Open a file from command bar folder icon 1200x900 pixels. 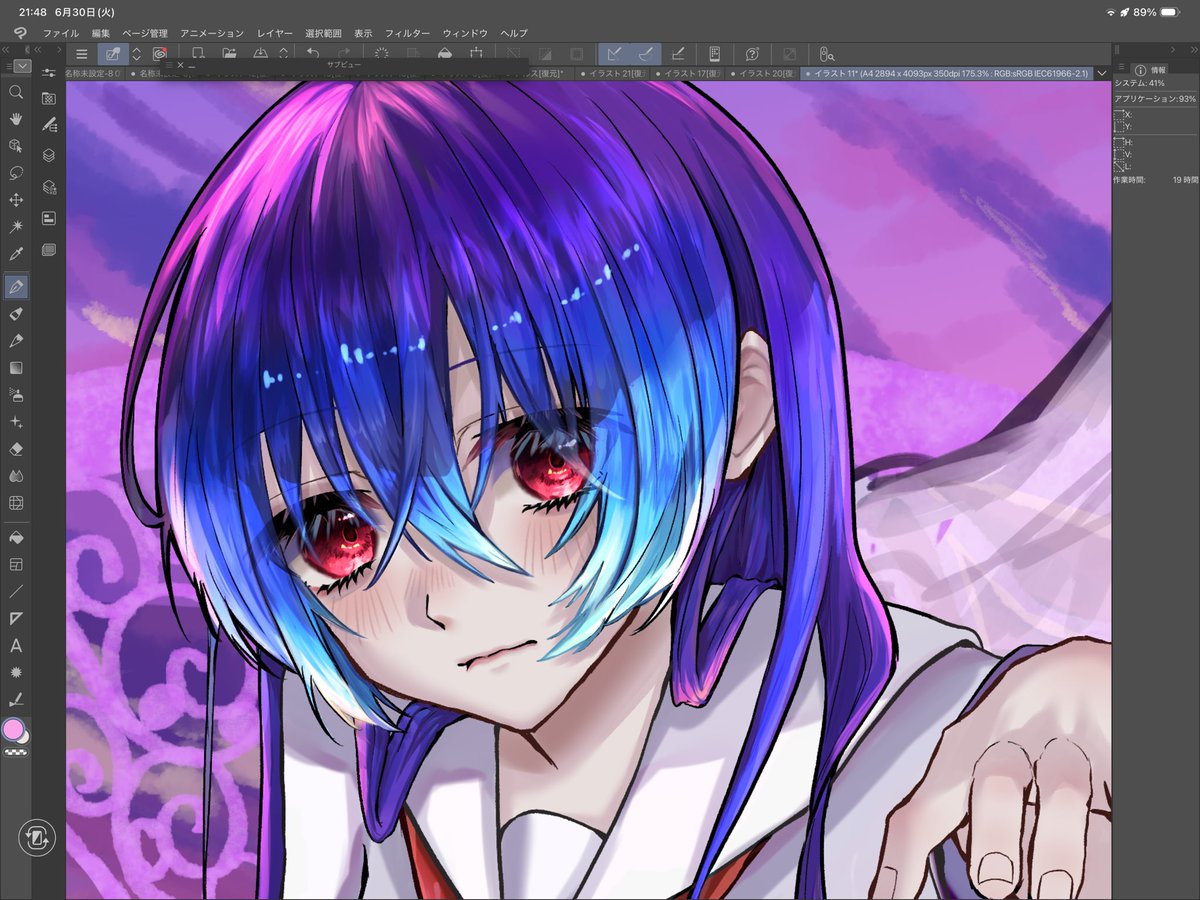coord(229,54)
